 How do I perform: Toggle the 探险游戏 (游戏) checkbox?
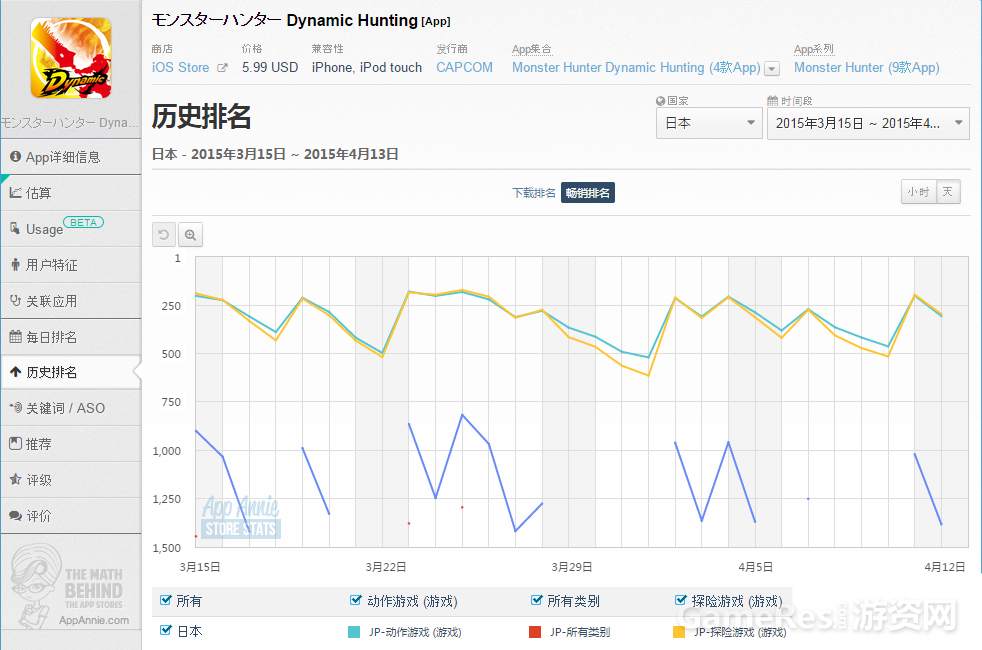coord(681,600)
